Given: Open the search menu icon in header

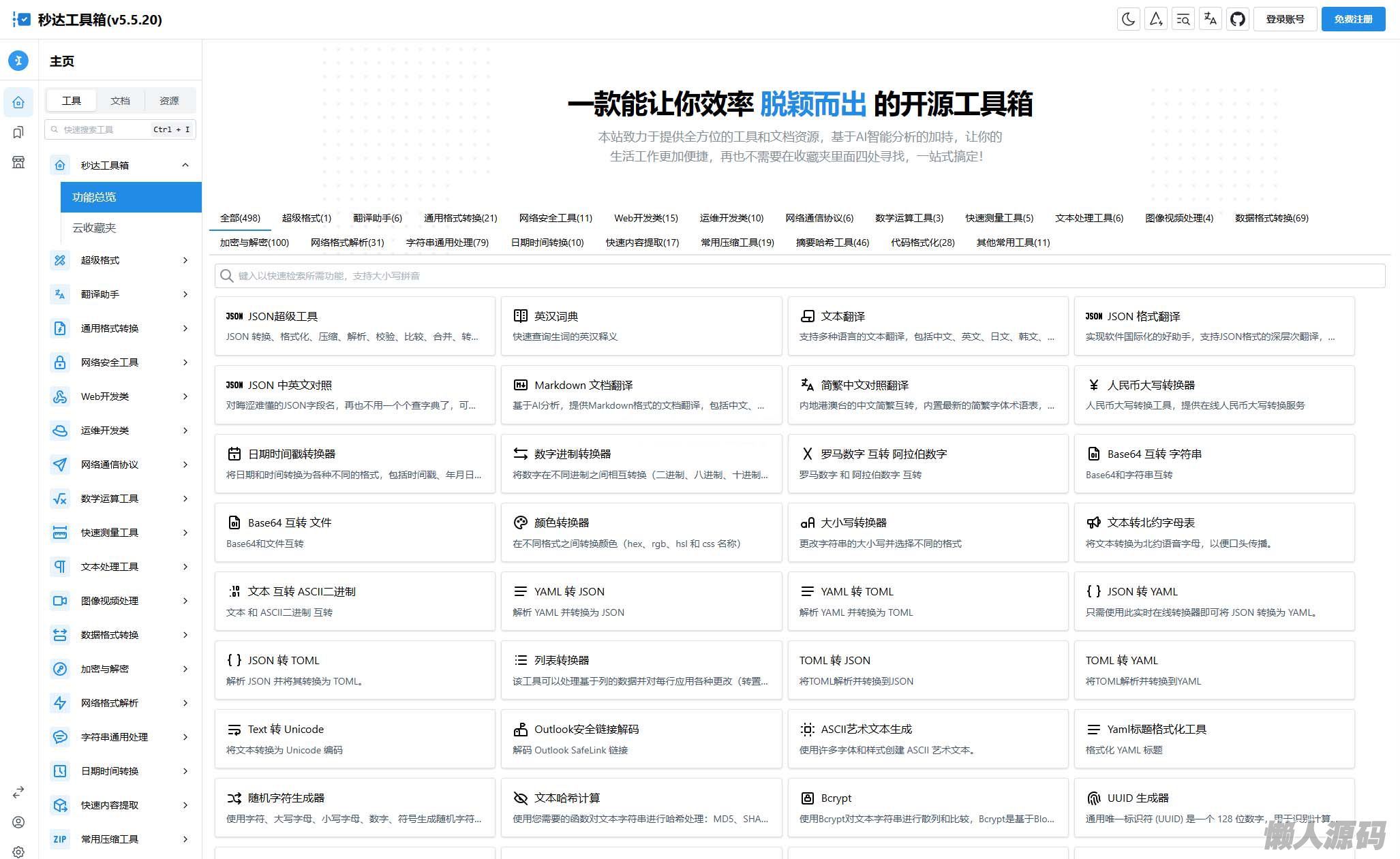Looking at the screenshot, I should click(1183, 19).
